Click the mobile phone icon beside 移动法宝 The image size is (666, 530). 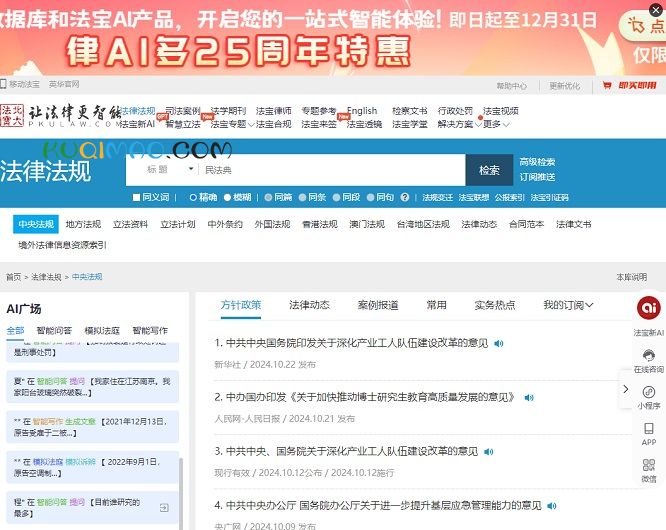3,84
